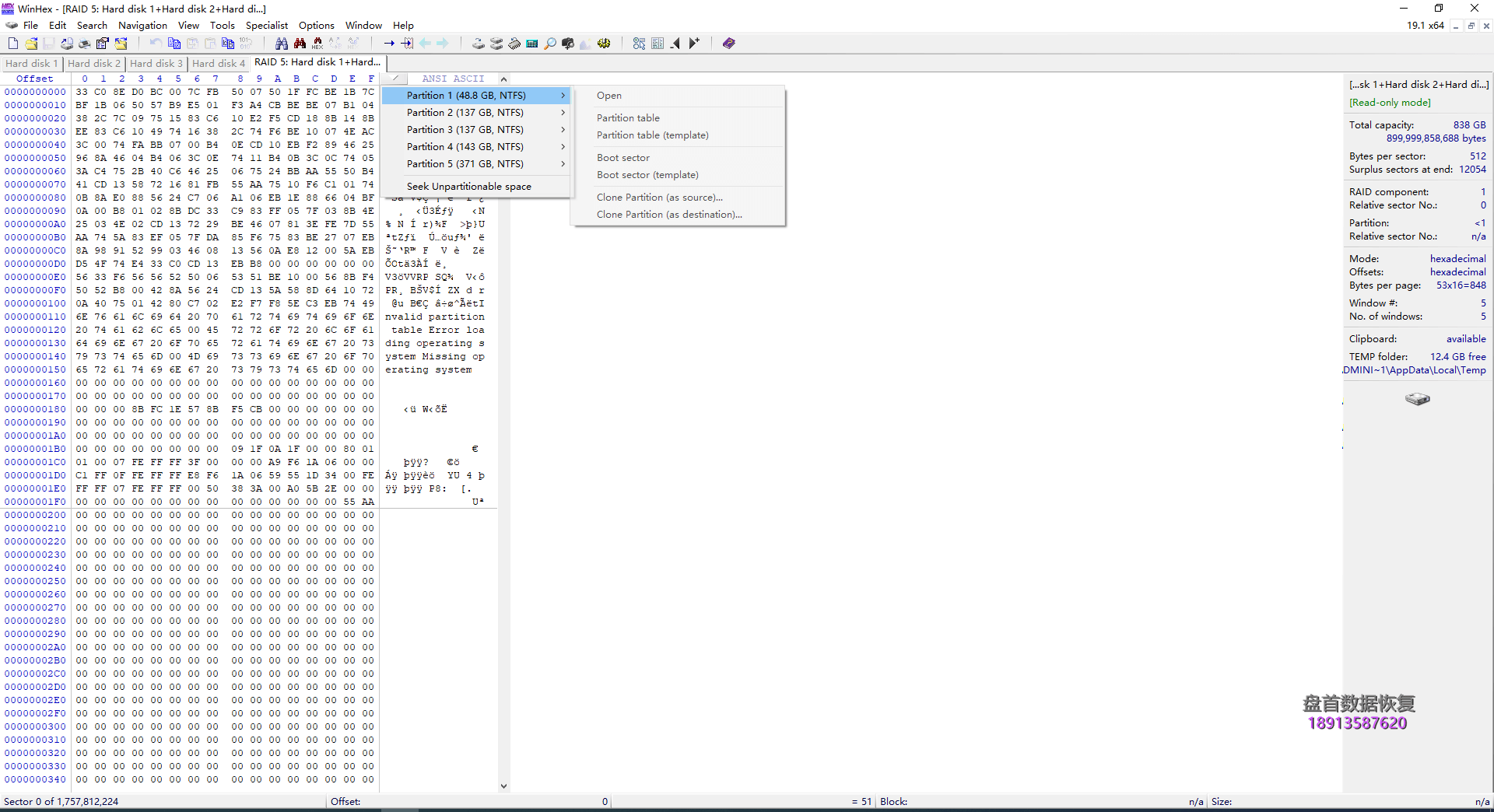1494x812 pixels.
Task: Open the Search menu
Action: coord(92,26)
